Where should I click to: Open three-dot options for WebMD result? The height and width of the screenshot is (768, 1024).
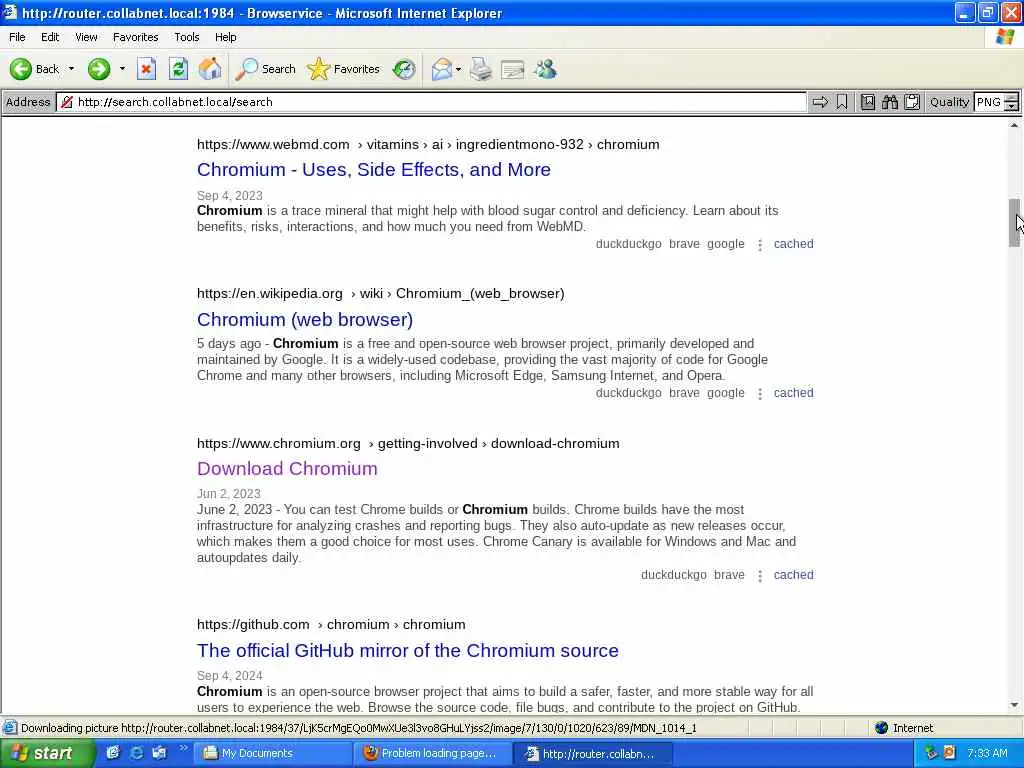click(760, 245)
